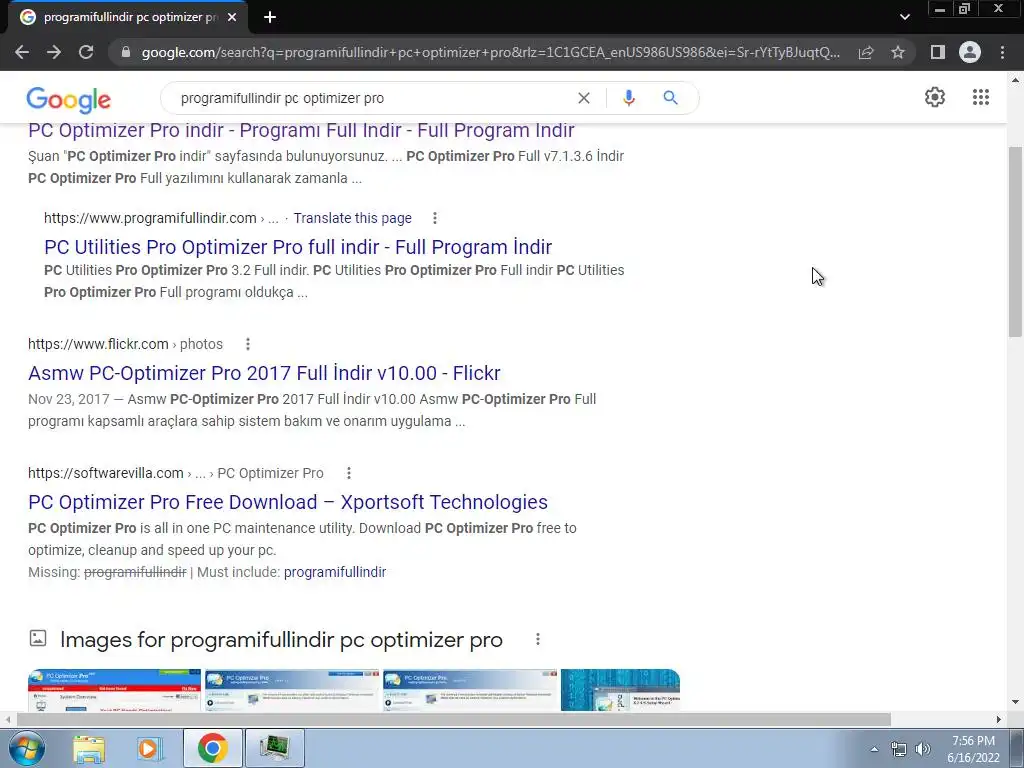Open PC Utilities Pro Optimizer Pro result
Screen dimensions: 1024x768
pyautogui.click(x=298, y=247)
